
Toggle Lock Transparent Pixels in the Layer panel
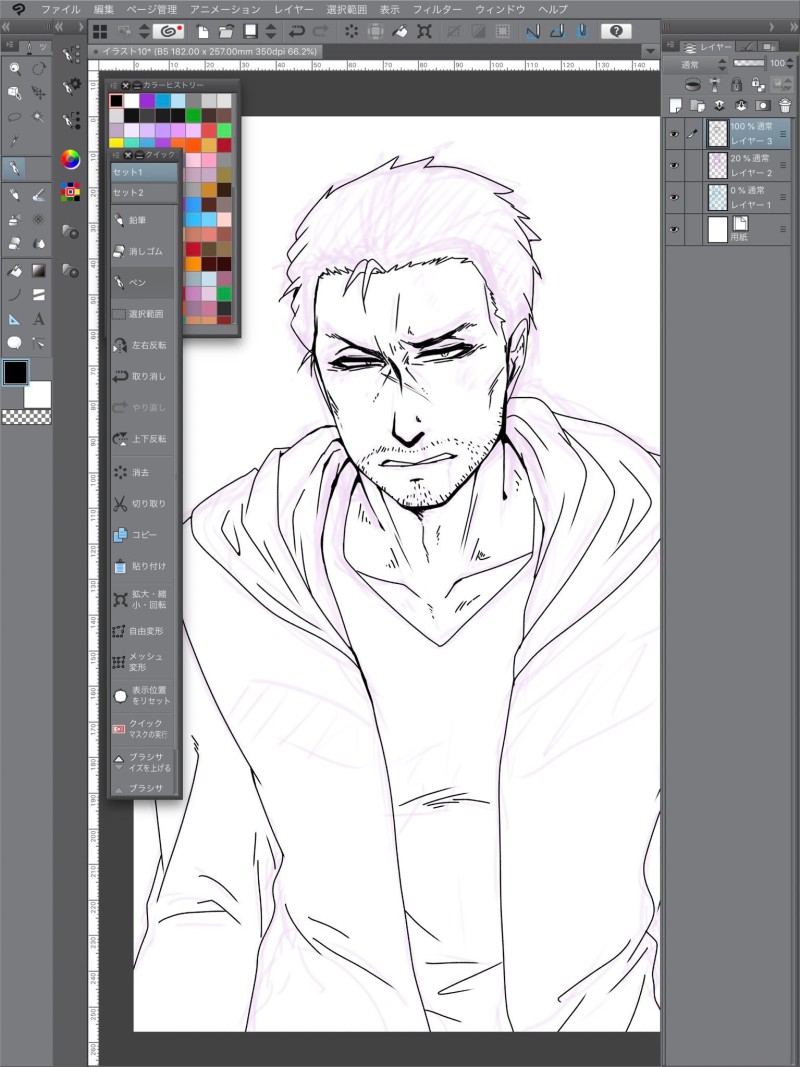tap(758, 84)
